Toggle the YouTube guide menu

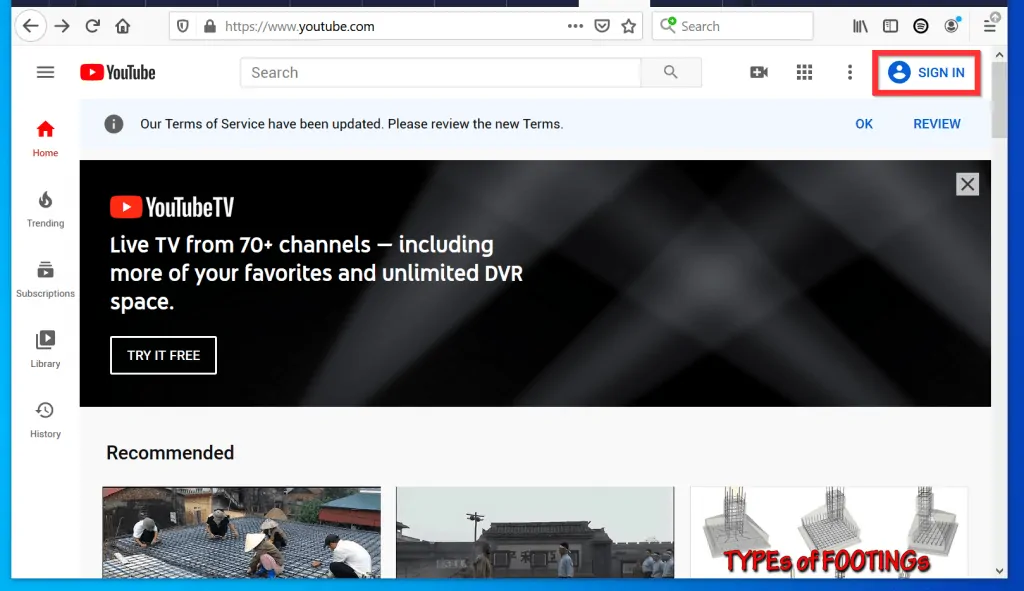[45, 72]
